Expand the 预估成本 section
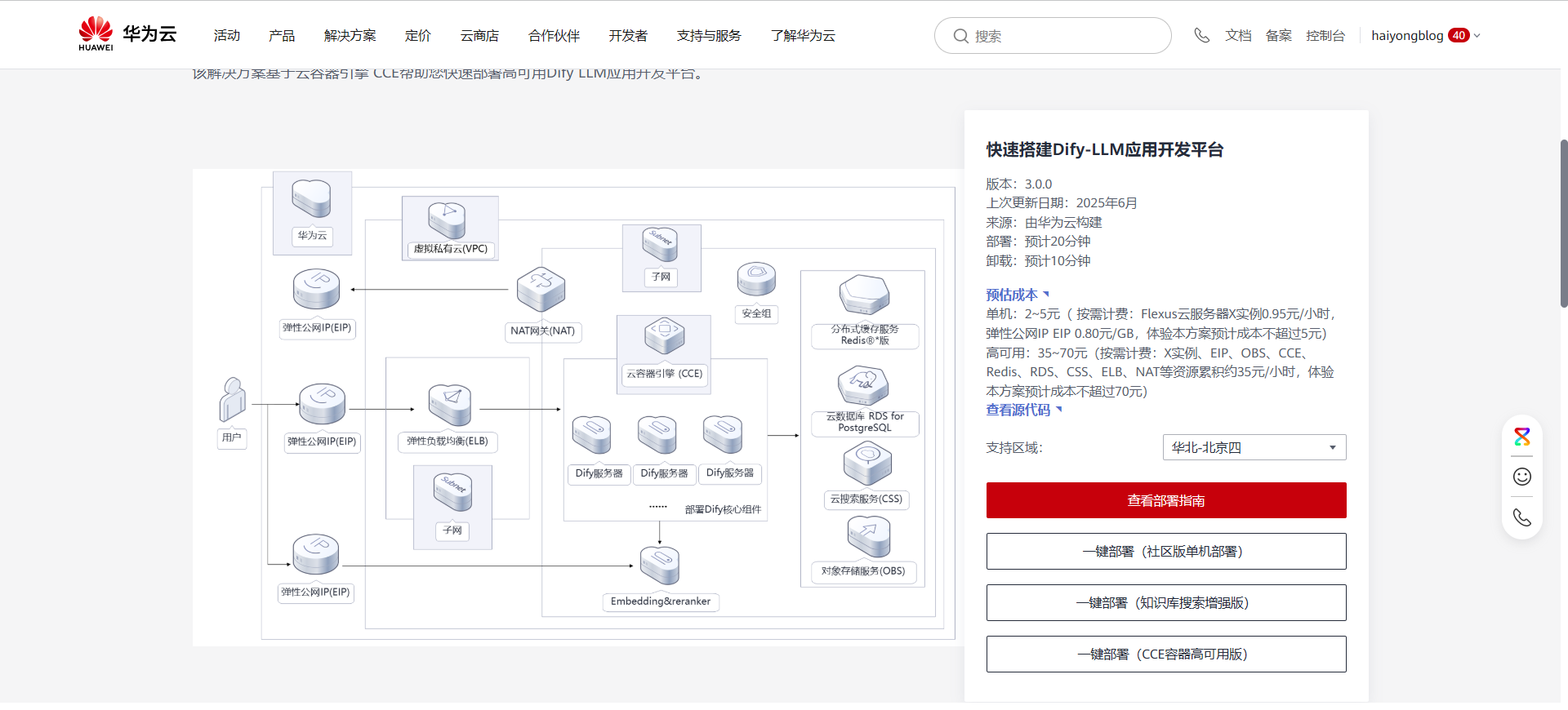1568x710 pixels. 1017,295
